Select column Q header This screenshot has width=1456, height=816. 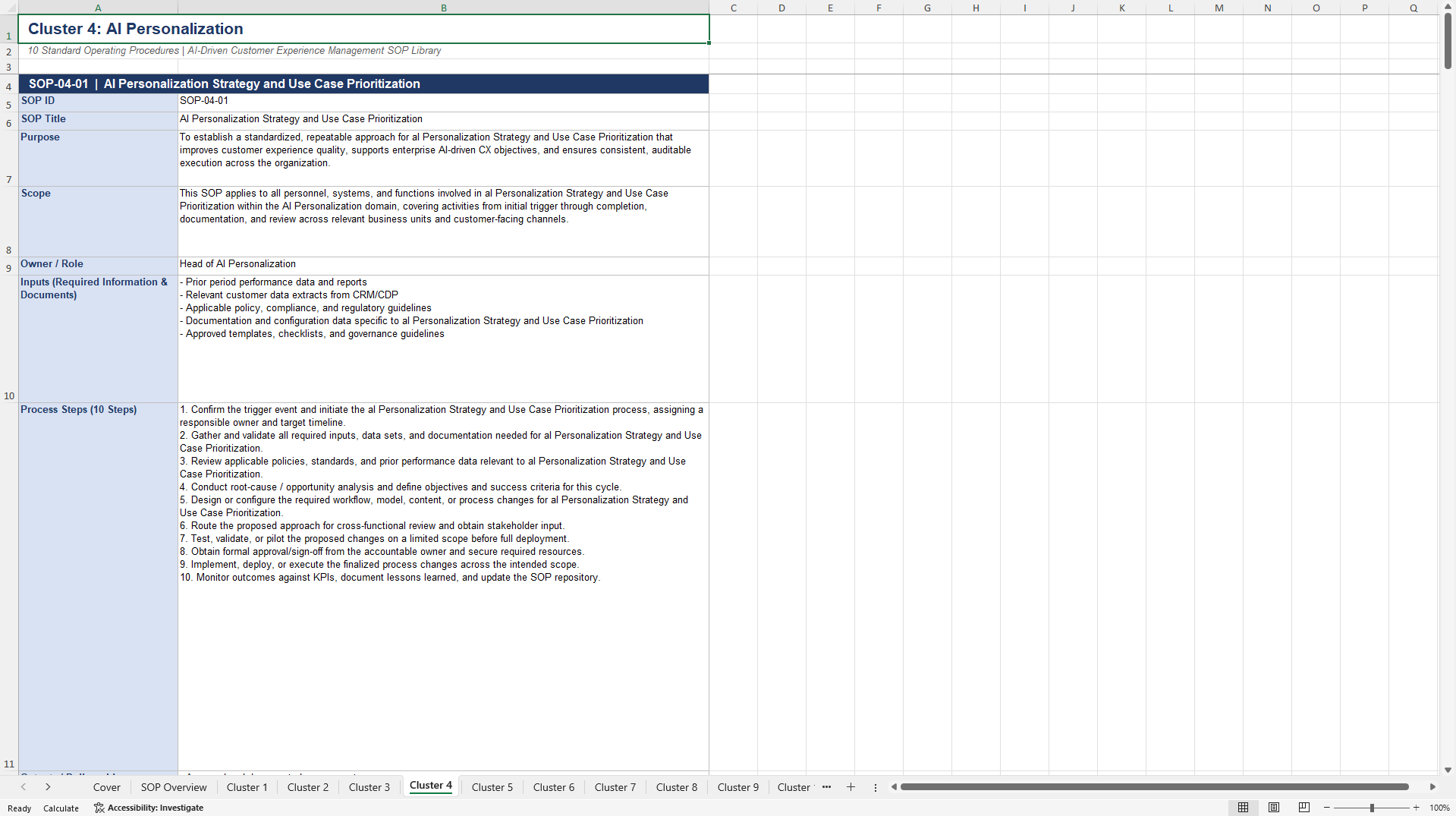1414,8
